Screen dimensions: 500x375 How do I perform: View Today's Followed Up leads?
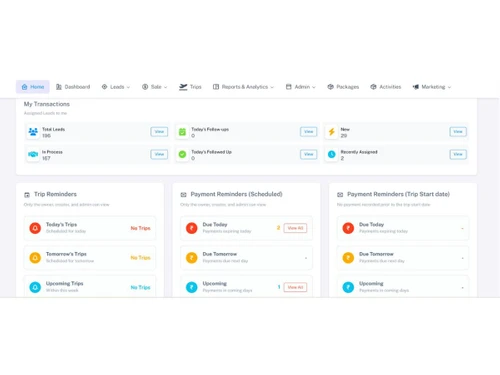click(x=309, y=154)
